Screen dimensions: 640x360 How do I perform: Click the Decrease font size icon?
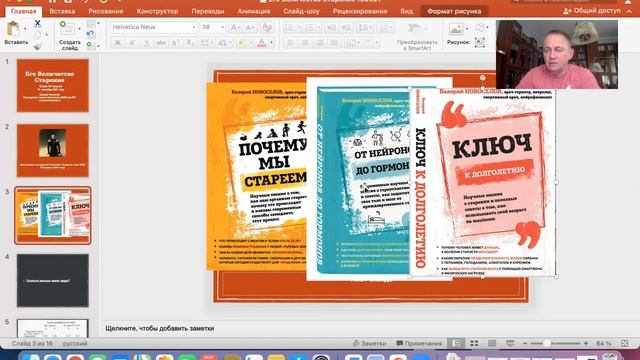tap(250, 27)
